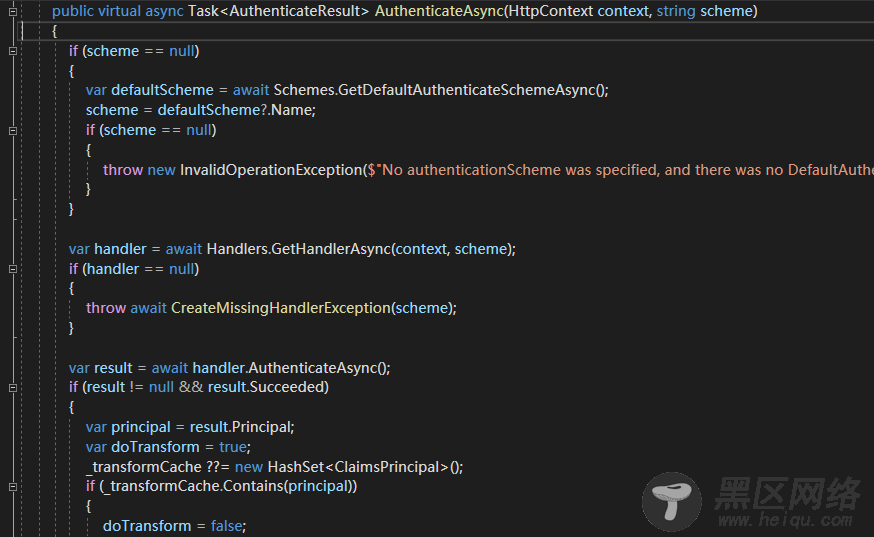This screenshot has width=874, height=537.
Task: Click 'handler.AuthenticateAsync()' call
Action: (290, 368)
